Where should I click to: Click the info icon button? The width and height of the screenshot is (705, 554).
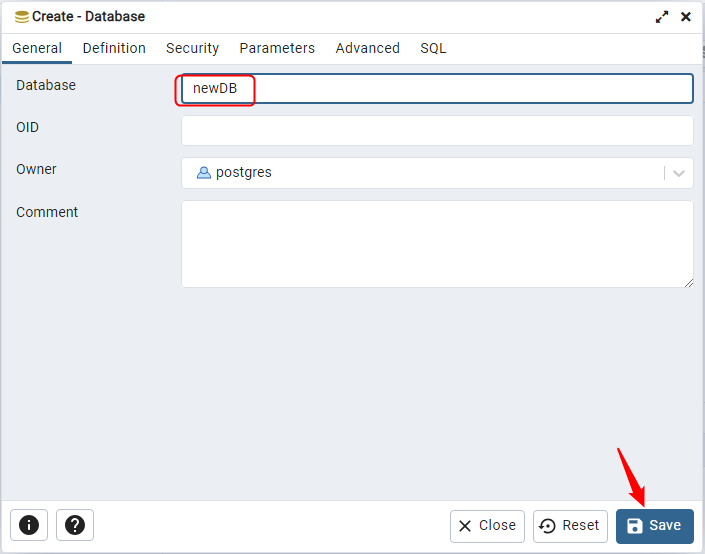pyautogui.click(x=29, y=525)
